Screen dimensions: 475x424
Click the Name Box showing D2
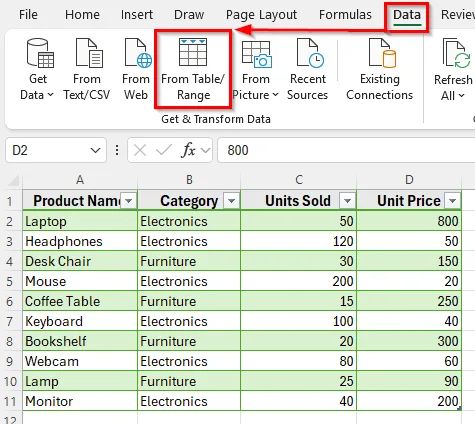(x=56, y=150)
